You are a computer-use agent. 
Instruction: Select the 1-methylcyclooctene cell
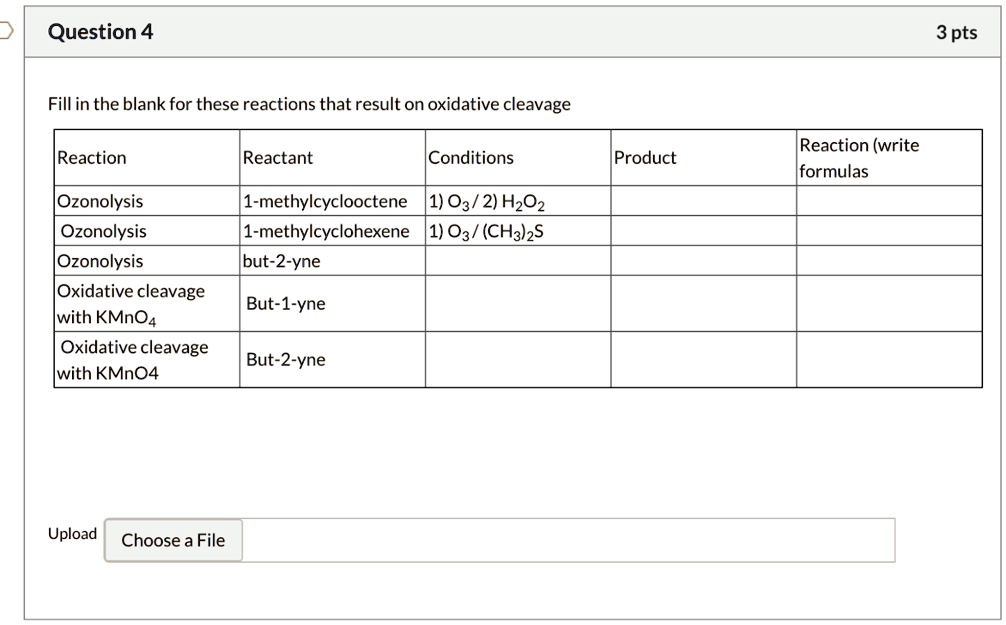pos(323,201)
